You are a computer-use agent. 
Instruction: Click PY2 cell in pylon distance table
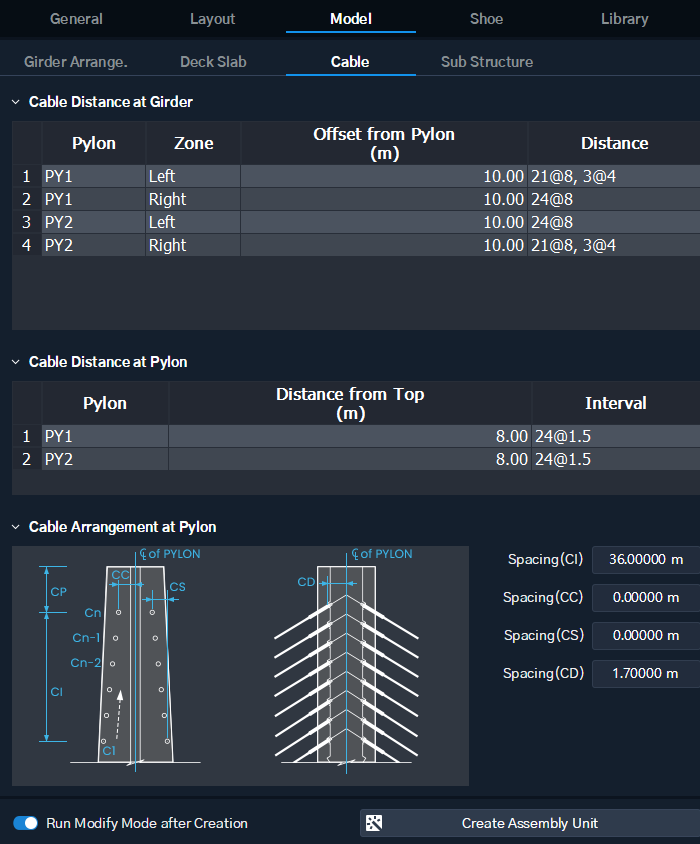[105, 459]
